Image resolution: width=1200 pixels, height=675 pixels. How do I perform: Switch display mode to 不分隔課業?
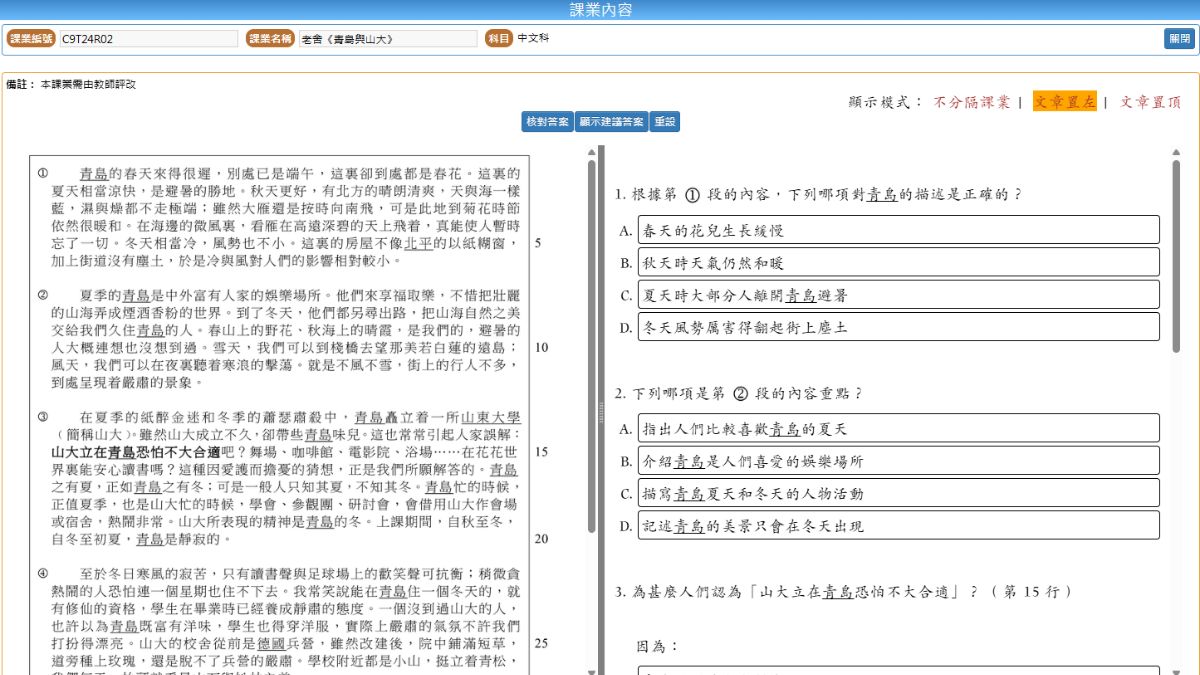(x=971, y=102)
